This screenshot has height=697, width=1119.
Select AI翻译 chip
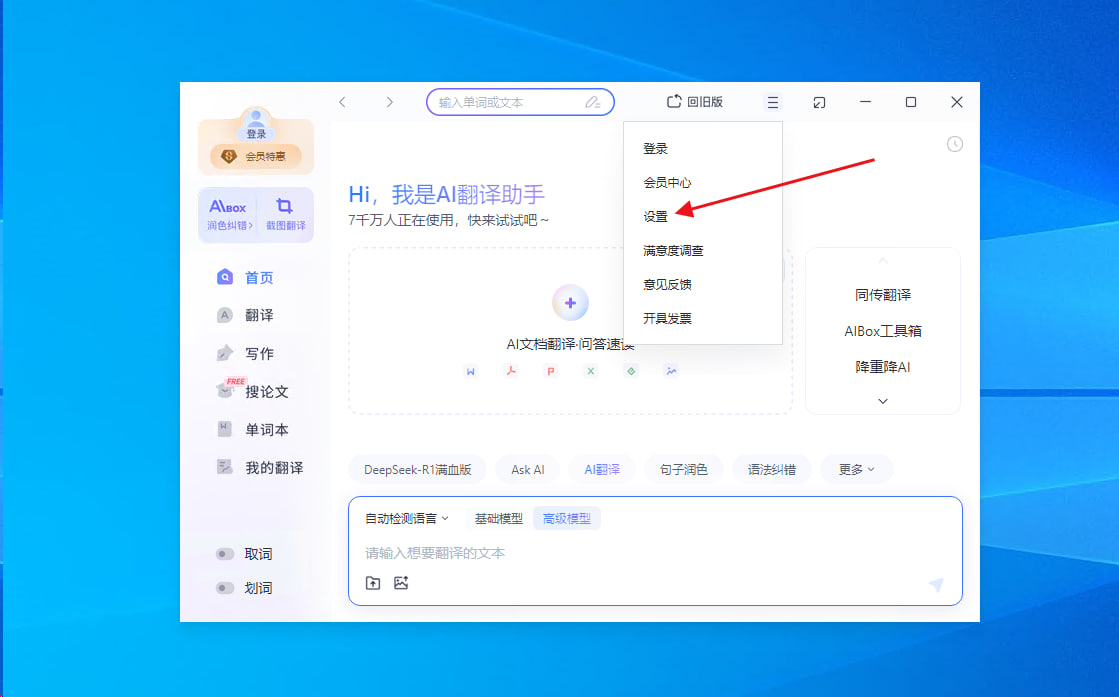[602, 469]
